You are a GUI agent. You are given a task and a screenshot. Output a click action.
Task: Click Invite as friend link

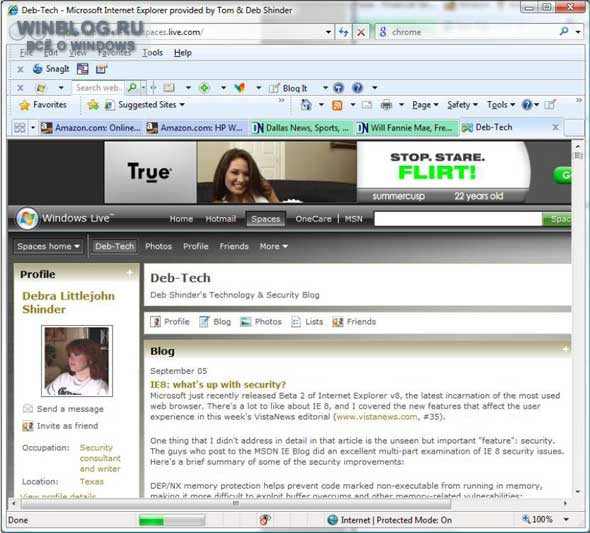click(x=67, y=426)
